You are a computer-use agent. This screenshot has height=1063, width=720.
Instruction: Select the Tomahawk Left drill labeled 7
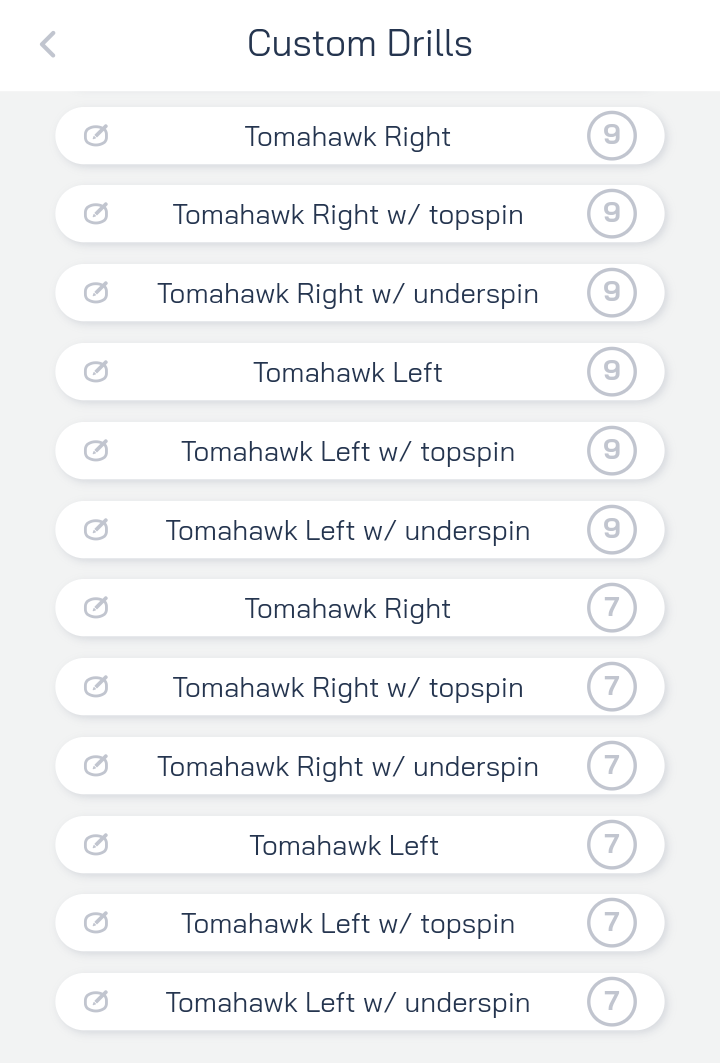pos(359,845)
